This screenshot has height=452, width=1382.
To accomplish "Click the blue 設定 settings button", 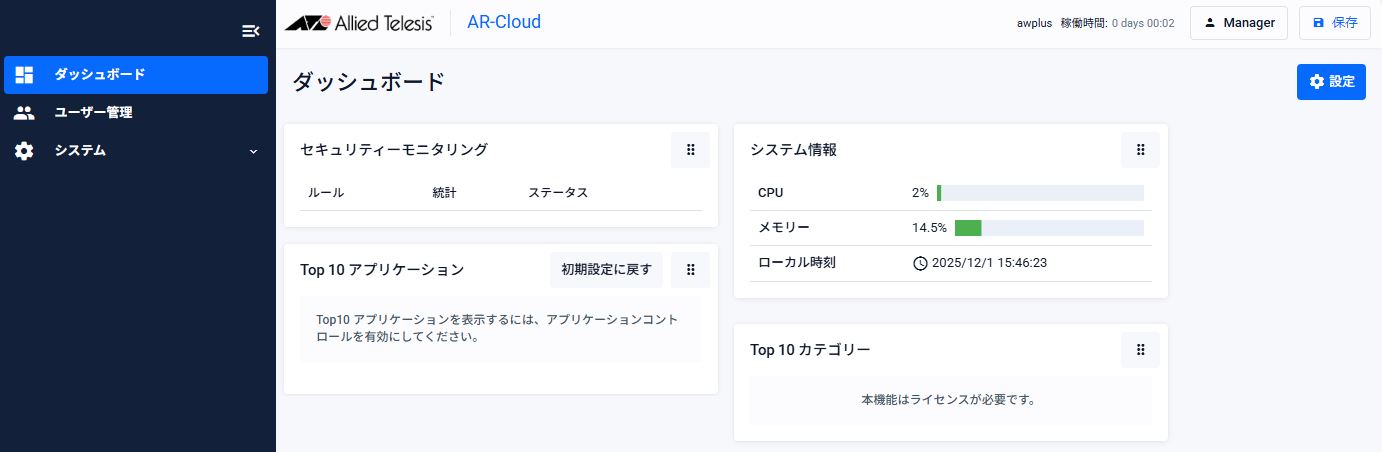I will pyautogui.click(x=1331, y=82).
